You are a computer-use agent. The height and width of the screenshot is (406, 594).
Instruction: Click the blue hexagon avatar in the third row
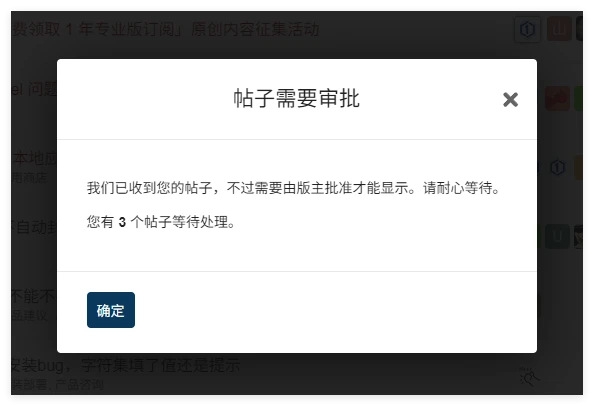(x=557, y=167)
